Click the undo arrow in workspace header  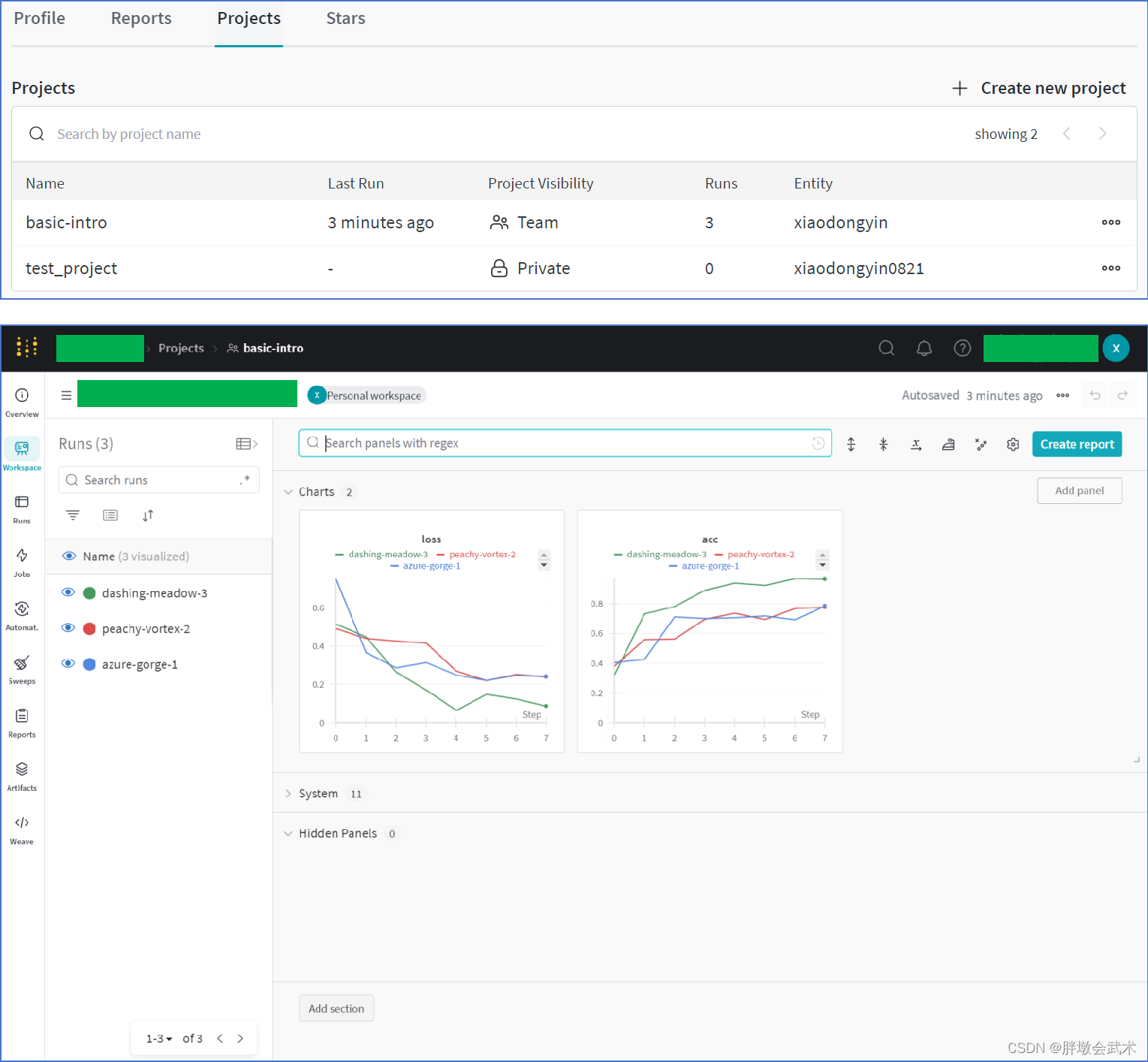pos(1095,395)
